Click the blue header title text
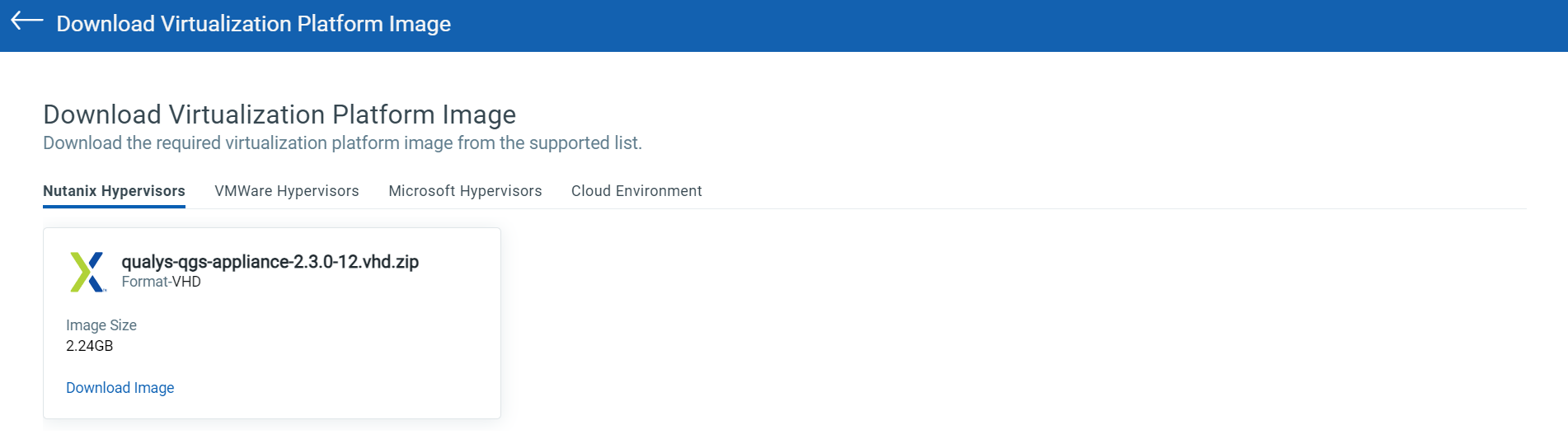The height and width of the screenshot is (439, 1568). [x=253, y=24]
